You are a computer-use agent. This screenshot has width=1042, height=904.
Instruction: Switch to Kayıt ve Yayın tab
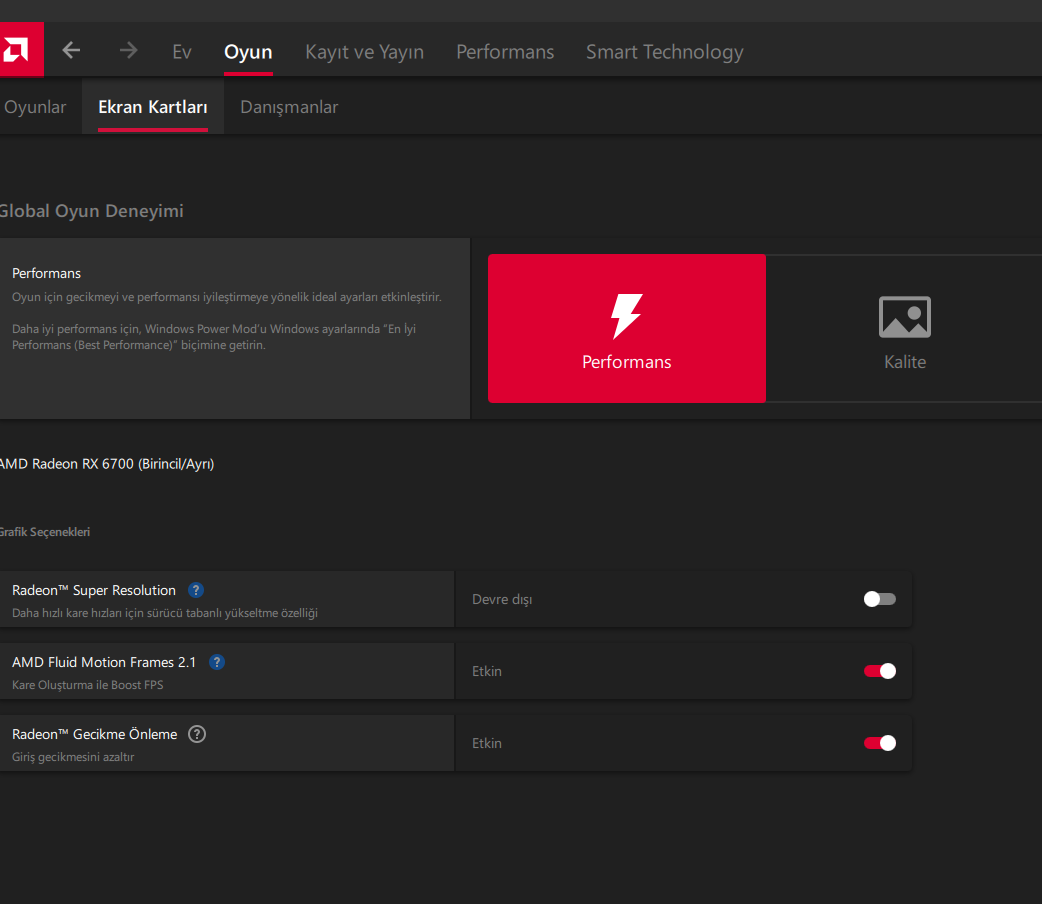(x=364, y=52)
